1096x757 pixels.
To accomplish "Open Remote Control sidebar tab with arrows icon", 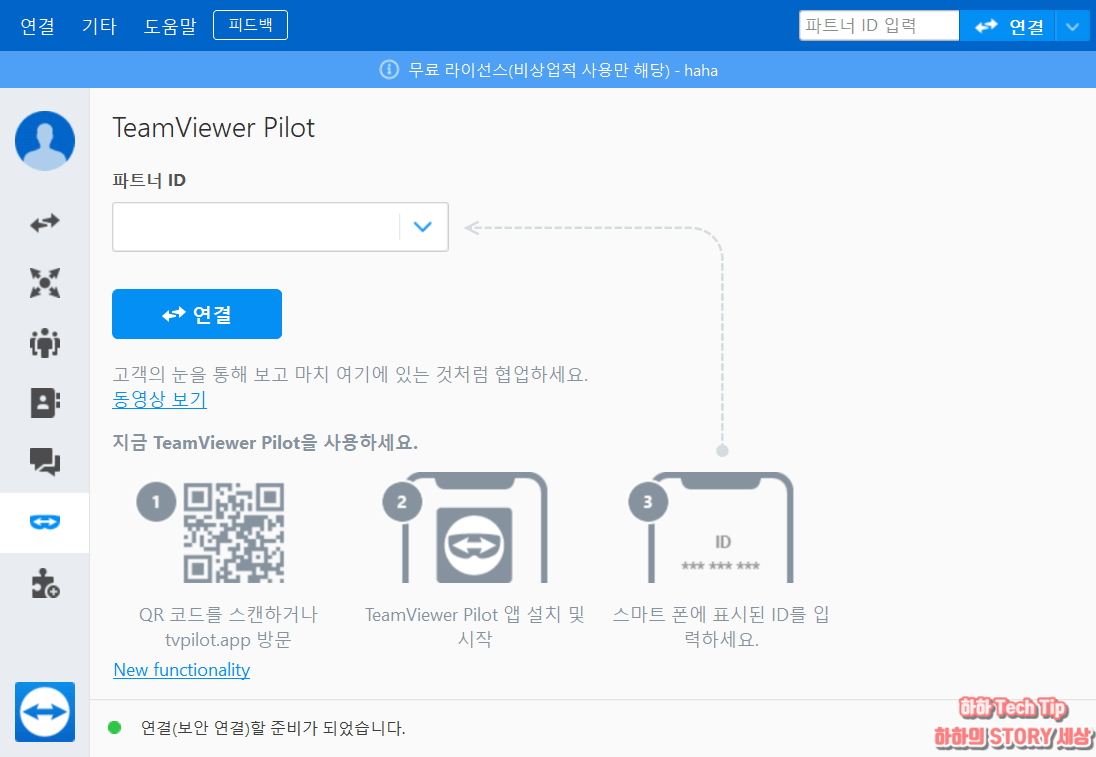I will (x=45, y=223).
